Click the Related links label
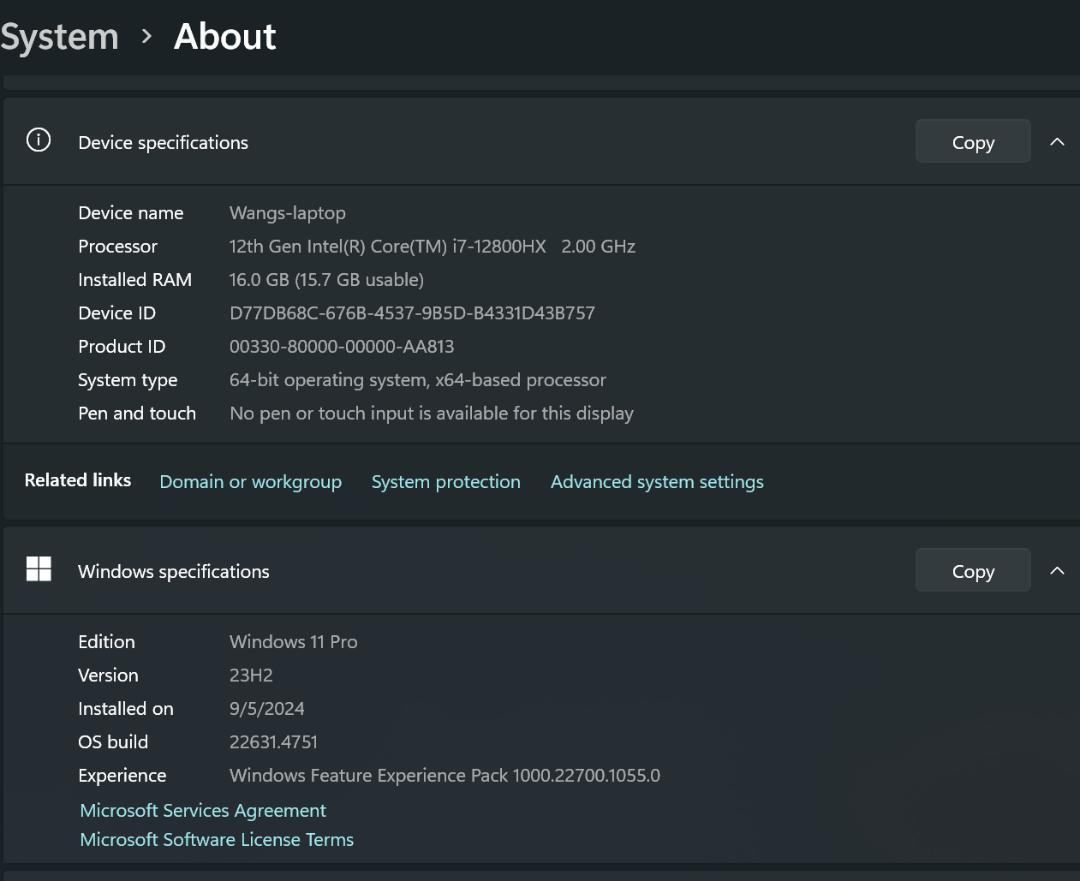Viewport: 1080px width, 881px height. pos(78,480)
